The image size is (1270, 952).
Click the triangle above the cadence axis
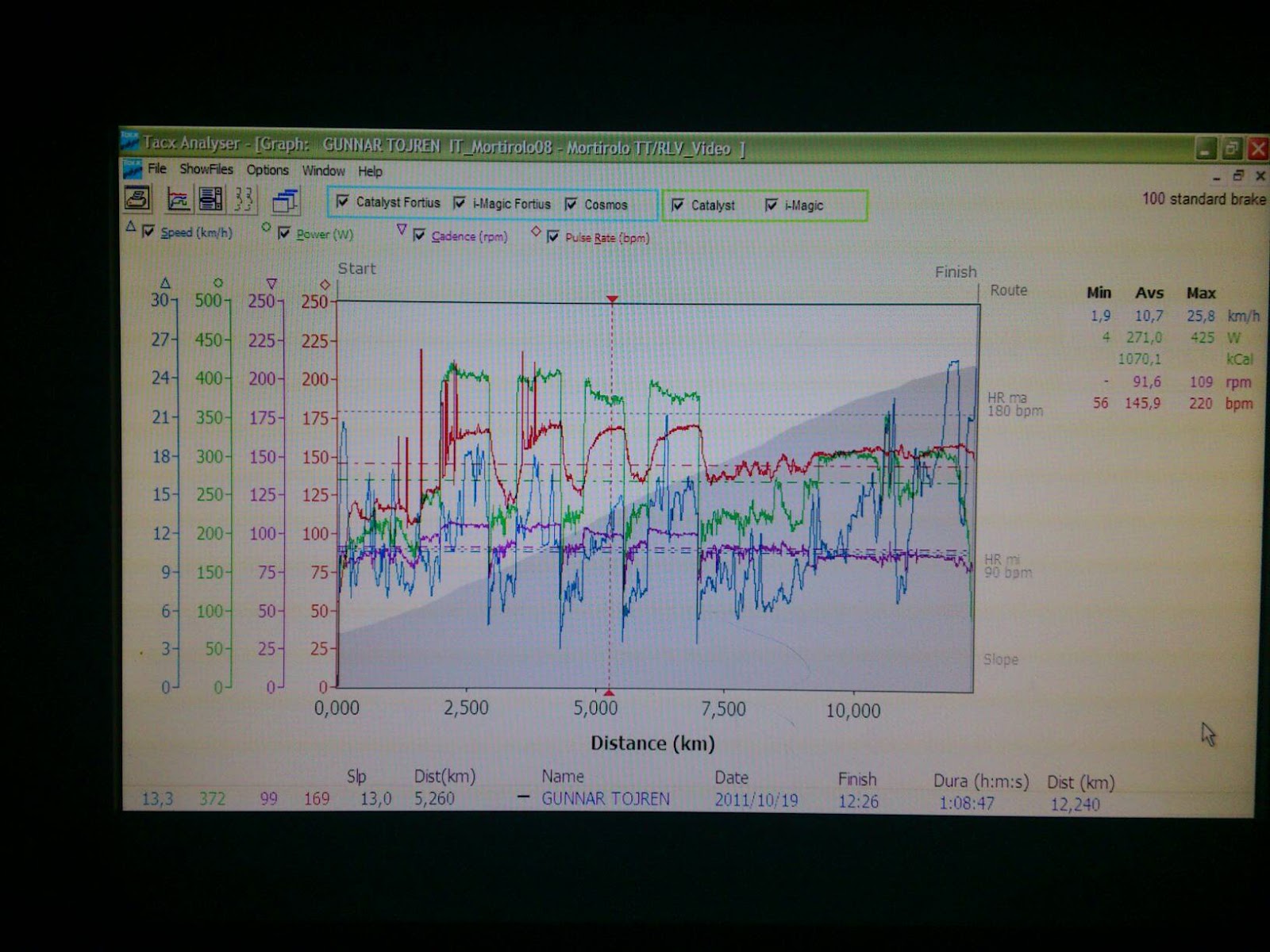click(x=271, y=283)
